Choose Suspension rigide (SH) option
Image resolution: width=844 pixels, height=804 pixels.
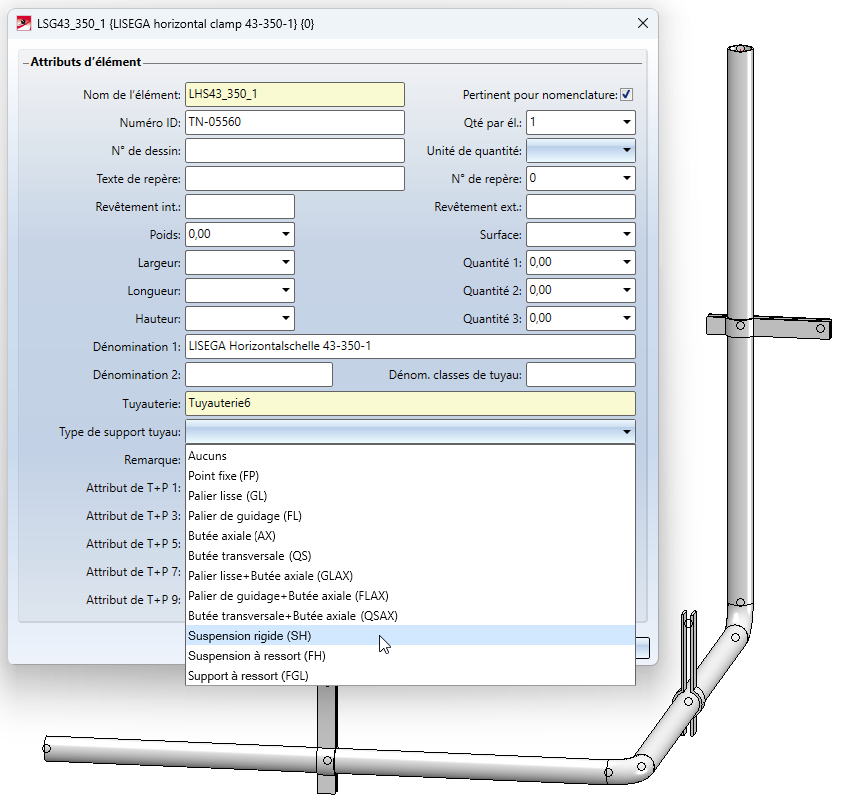(x=410, y=636)
